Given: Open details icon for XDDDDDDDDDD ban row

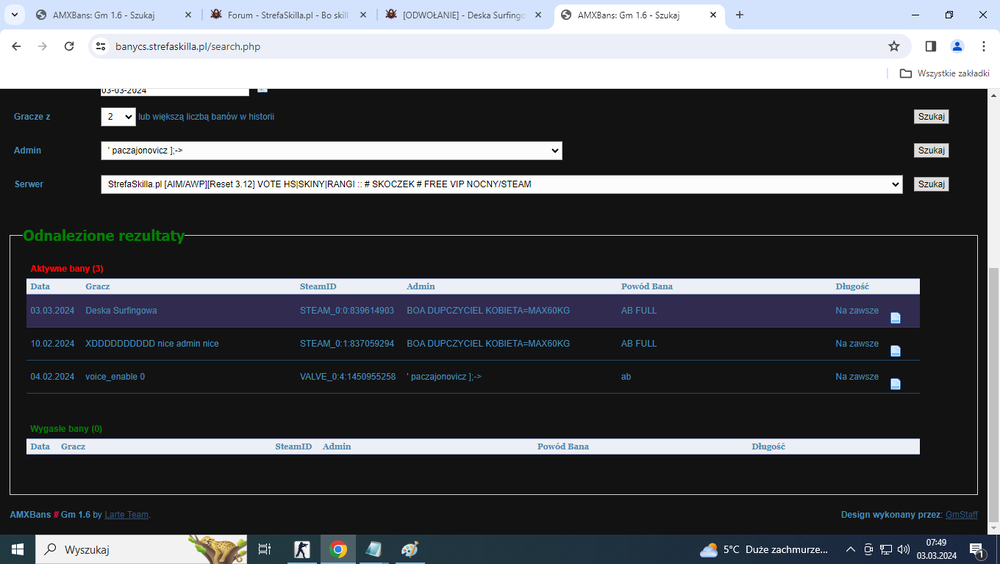Looking at the screenshot, I should [895, 351].
